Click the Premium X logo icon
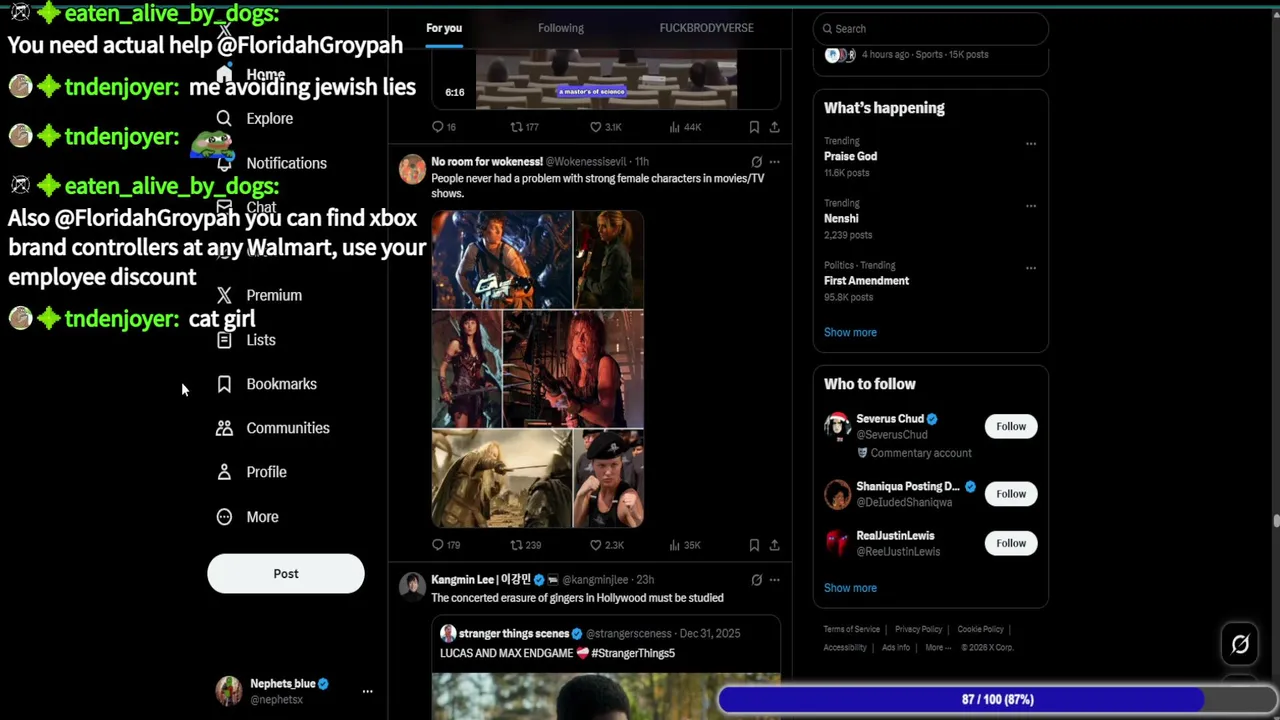This screenshot has height=720, width=1280. click(x=224, y=295)
